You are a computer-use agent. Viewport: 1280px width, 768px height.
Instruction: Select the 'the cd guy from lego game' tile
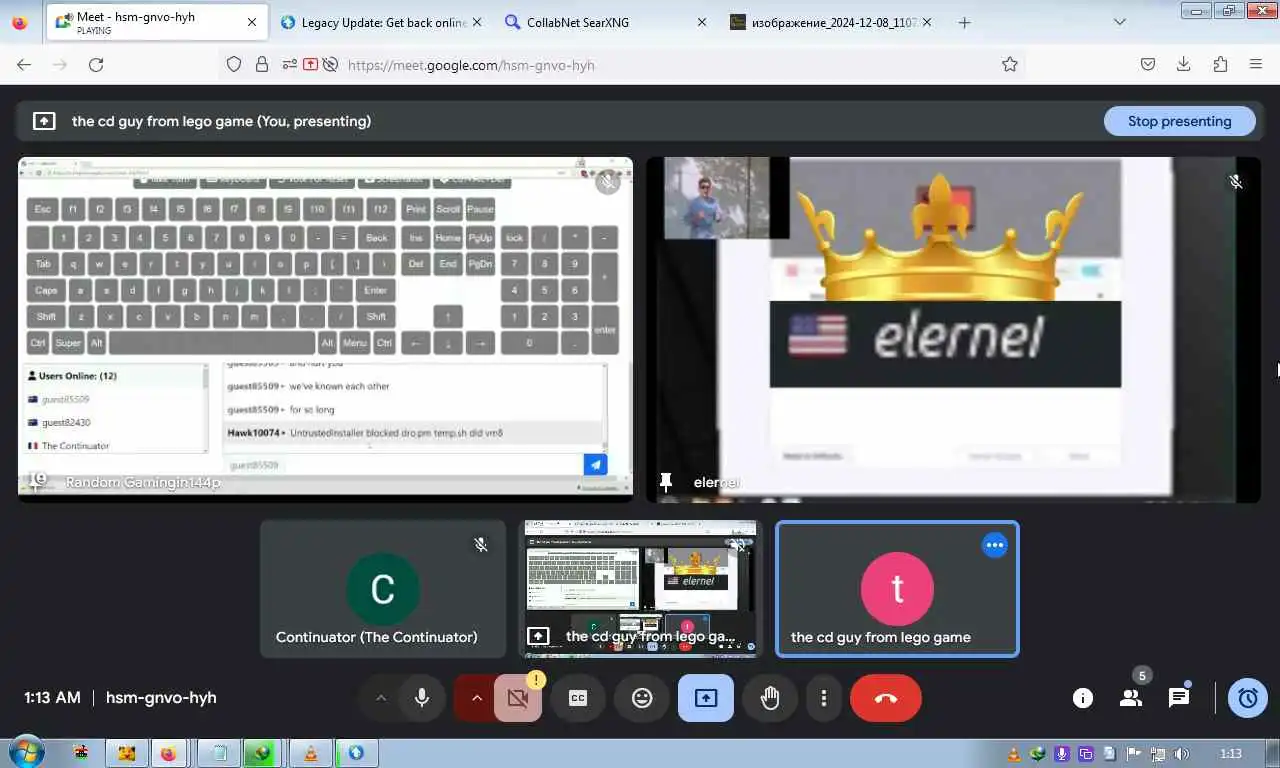(897, 588)
